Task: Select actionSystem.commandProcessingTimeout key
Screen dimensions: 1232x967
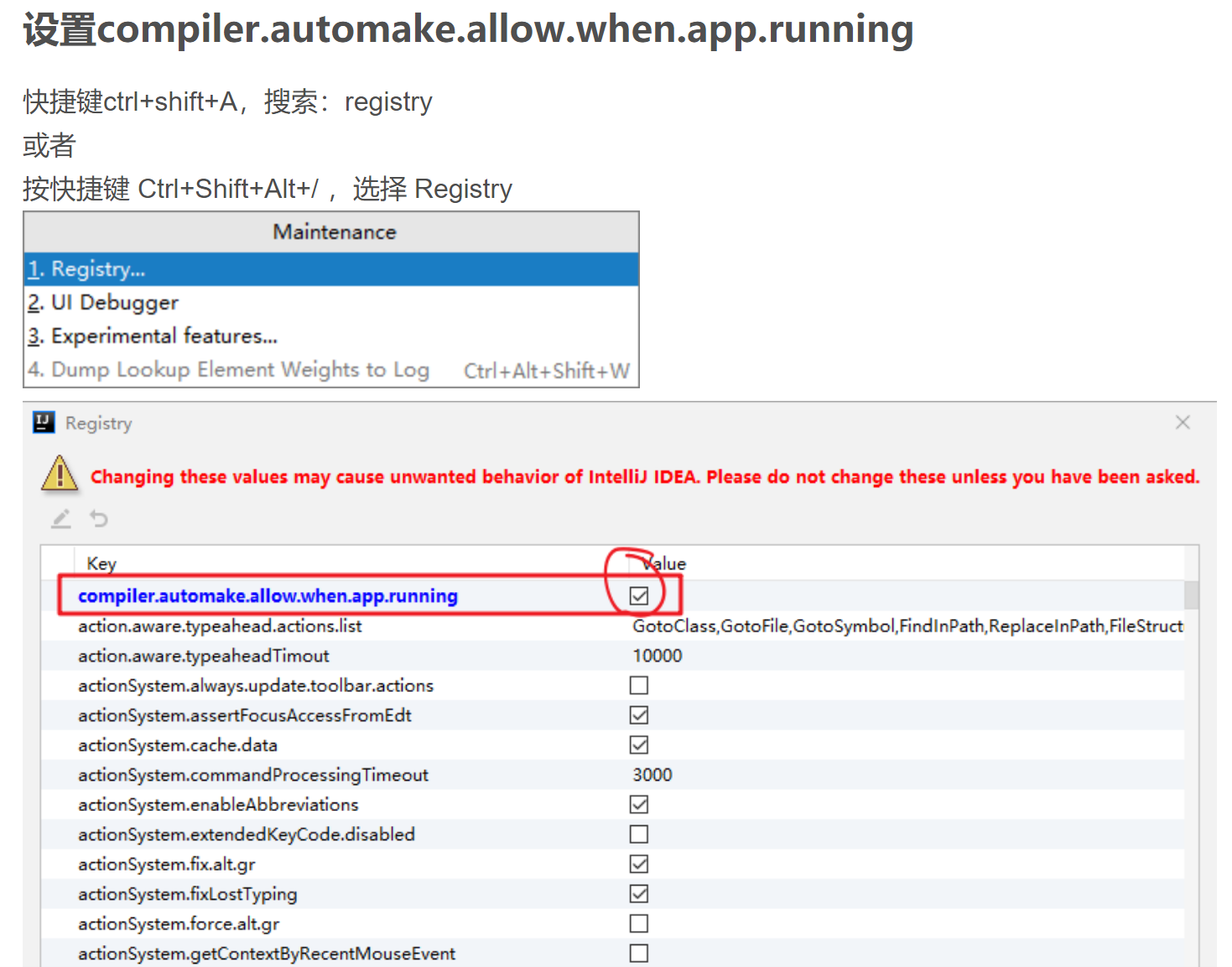Action: coord(252,775)
